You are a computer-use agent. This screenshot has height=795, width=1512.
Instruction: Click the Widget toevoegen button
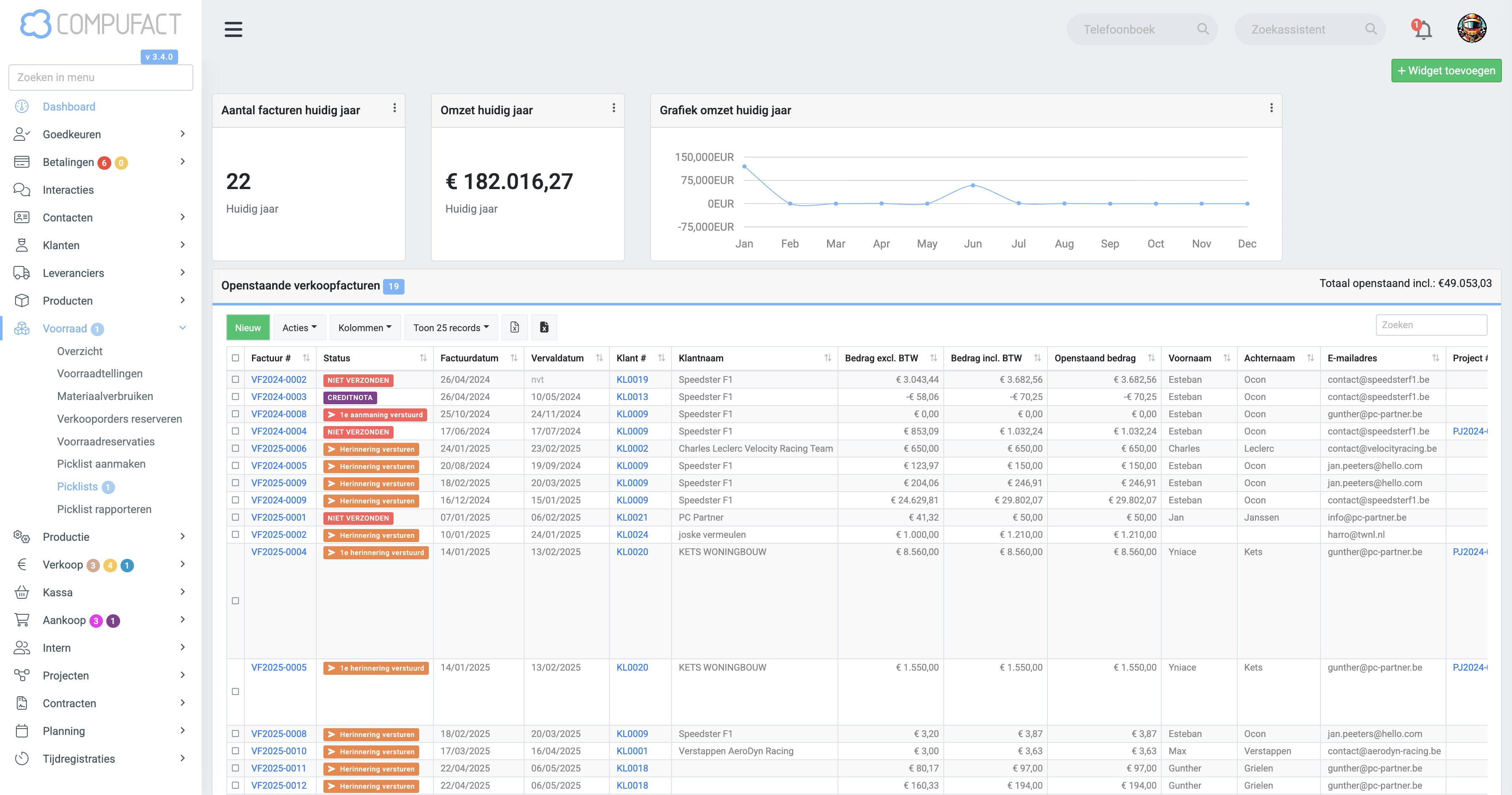1446,71
